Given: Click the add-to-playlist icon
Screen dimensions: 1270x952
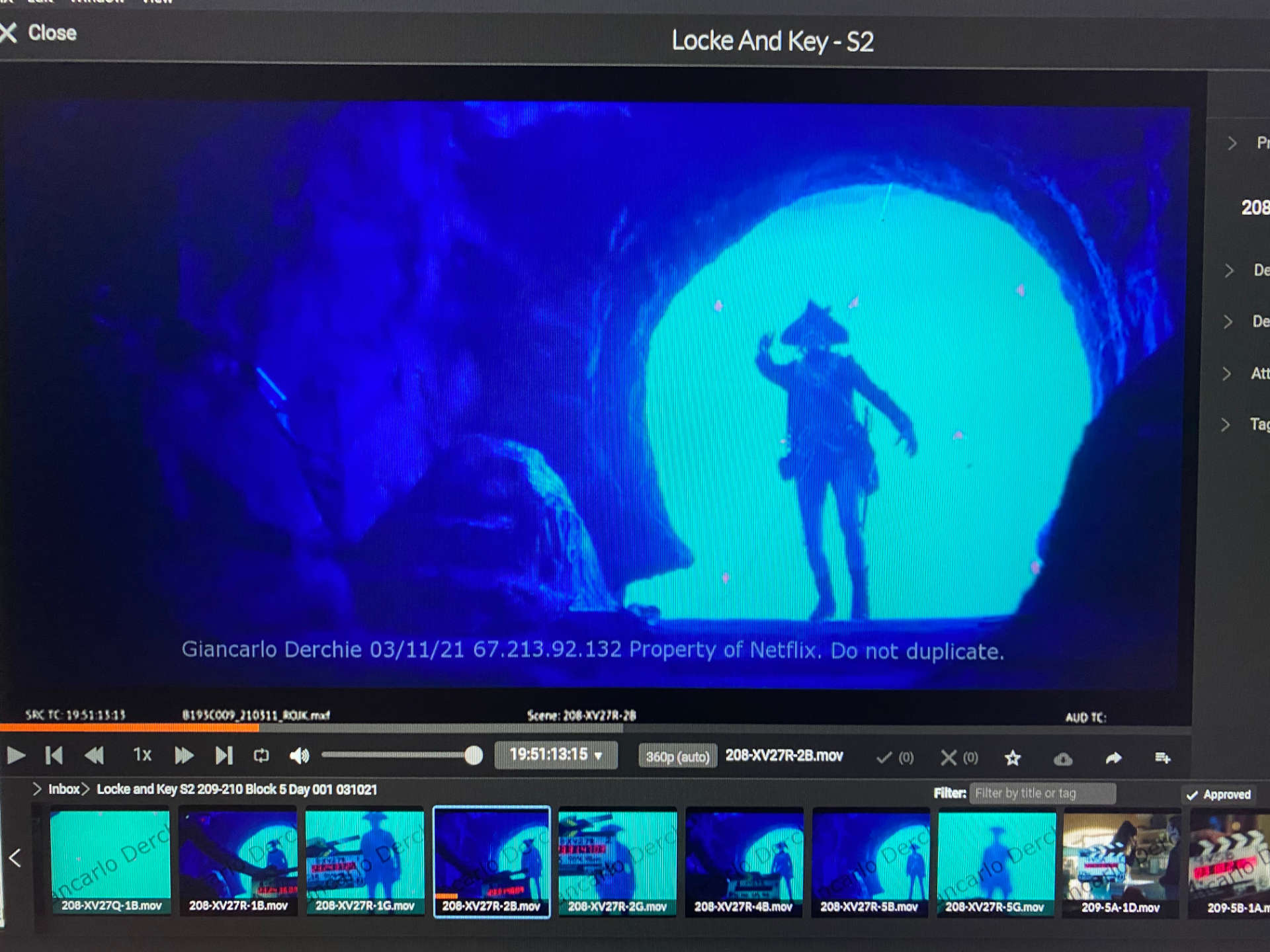Looking at the screenshot, I should (x=1162, y=758).
